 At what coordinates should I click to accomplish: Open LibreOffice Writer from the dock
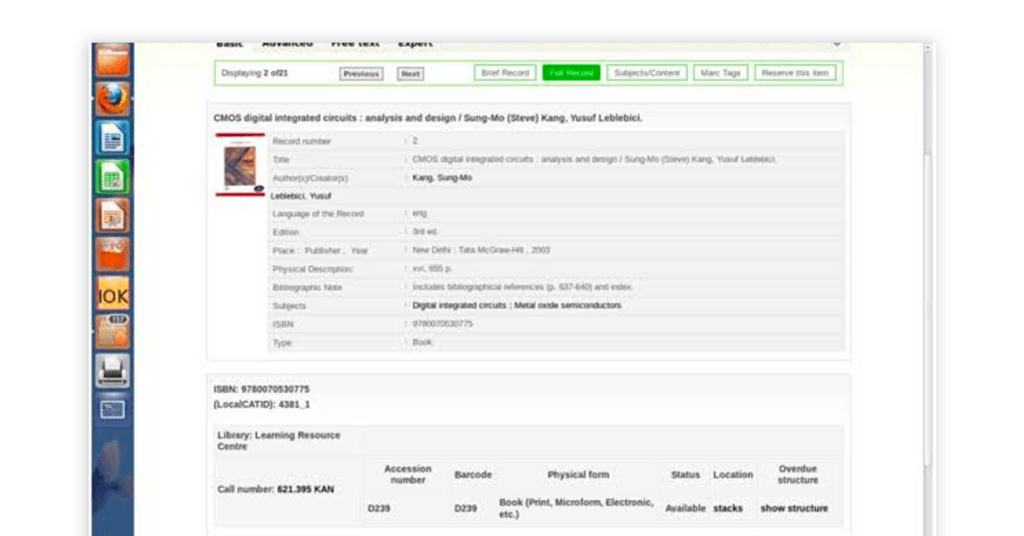113,138
